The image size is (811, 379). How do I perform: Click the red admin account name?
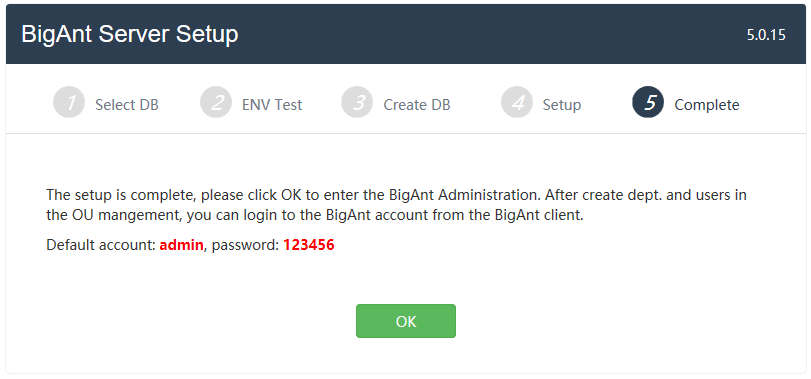coord(181,245)
